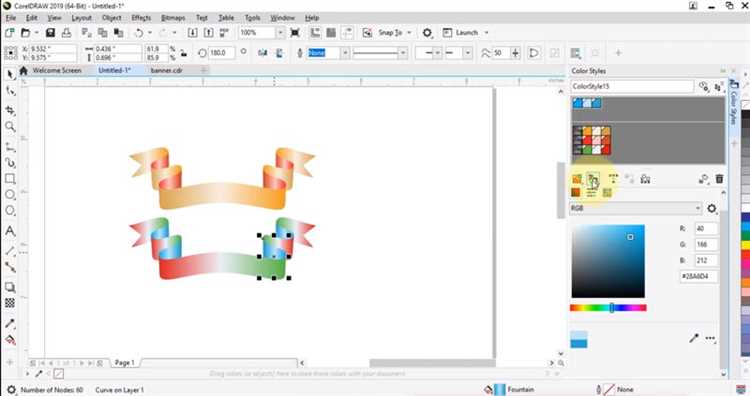The height and width of the screenshot is (396, 750).
Task: Switch to the Welcome Screen tab
Action: (57, 70)
